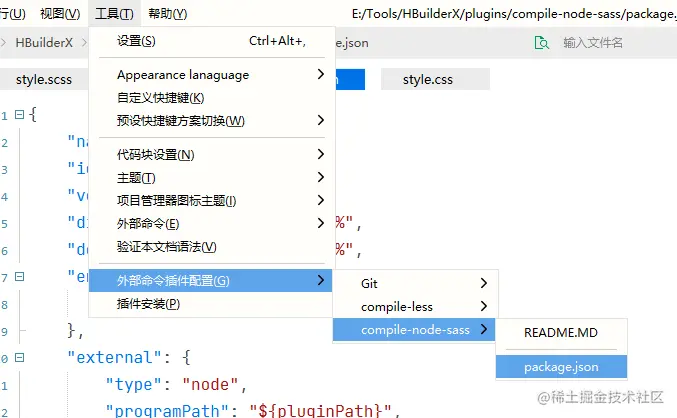Screen dimensions: 677x418
Task: Collapse code fold at line 1
Action: click(x=19, y=114)
